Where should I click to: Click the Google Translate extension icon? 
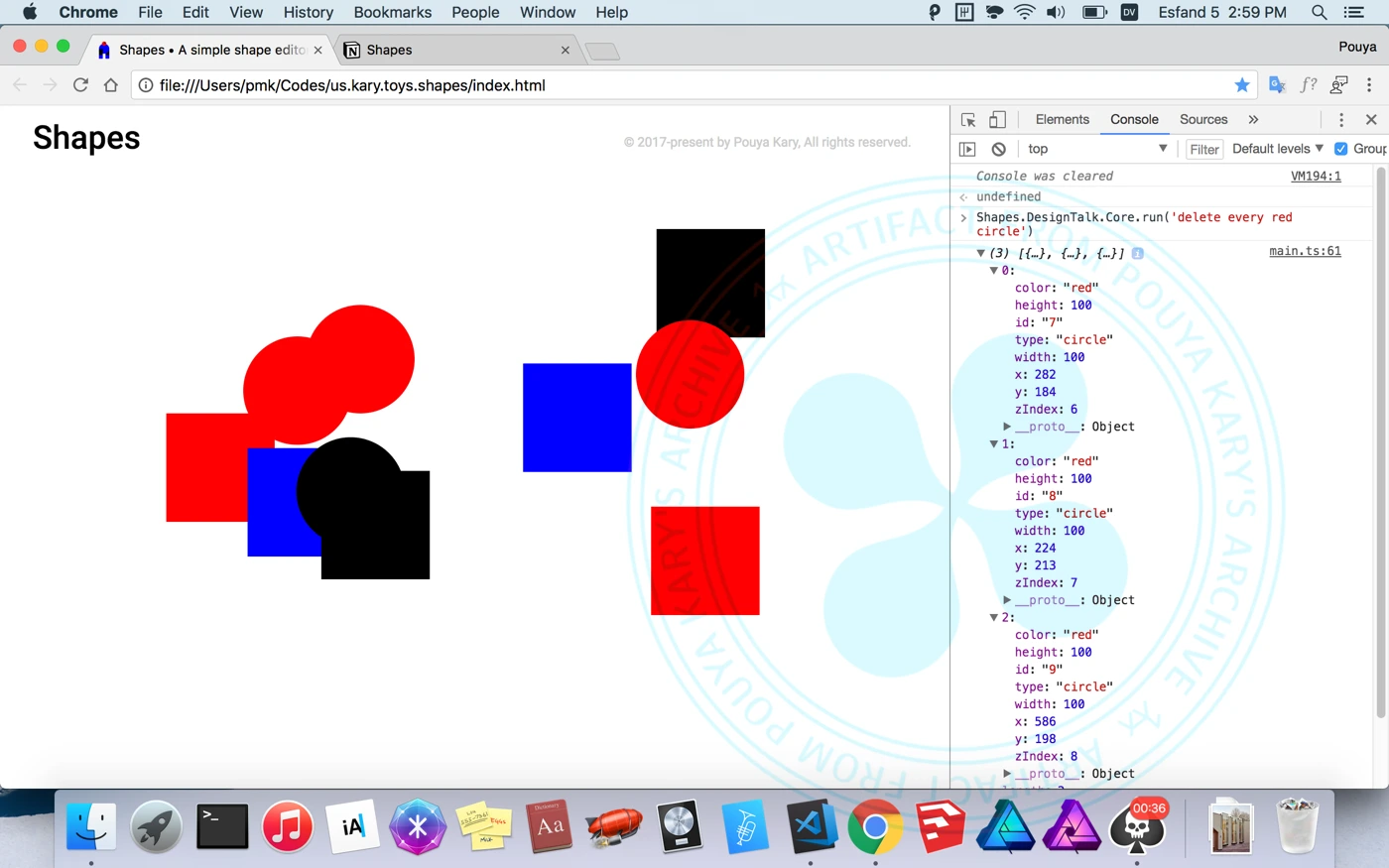1277,85
